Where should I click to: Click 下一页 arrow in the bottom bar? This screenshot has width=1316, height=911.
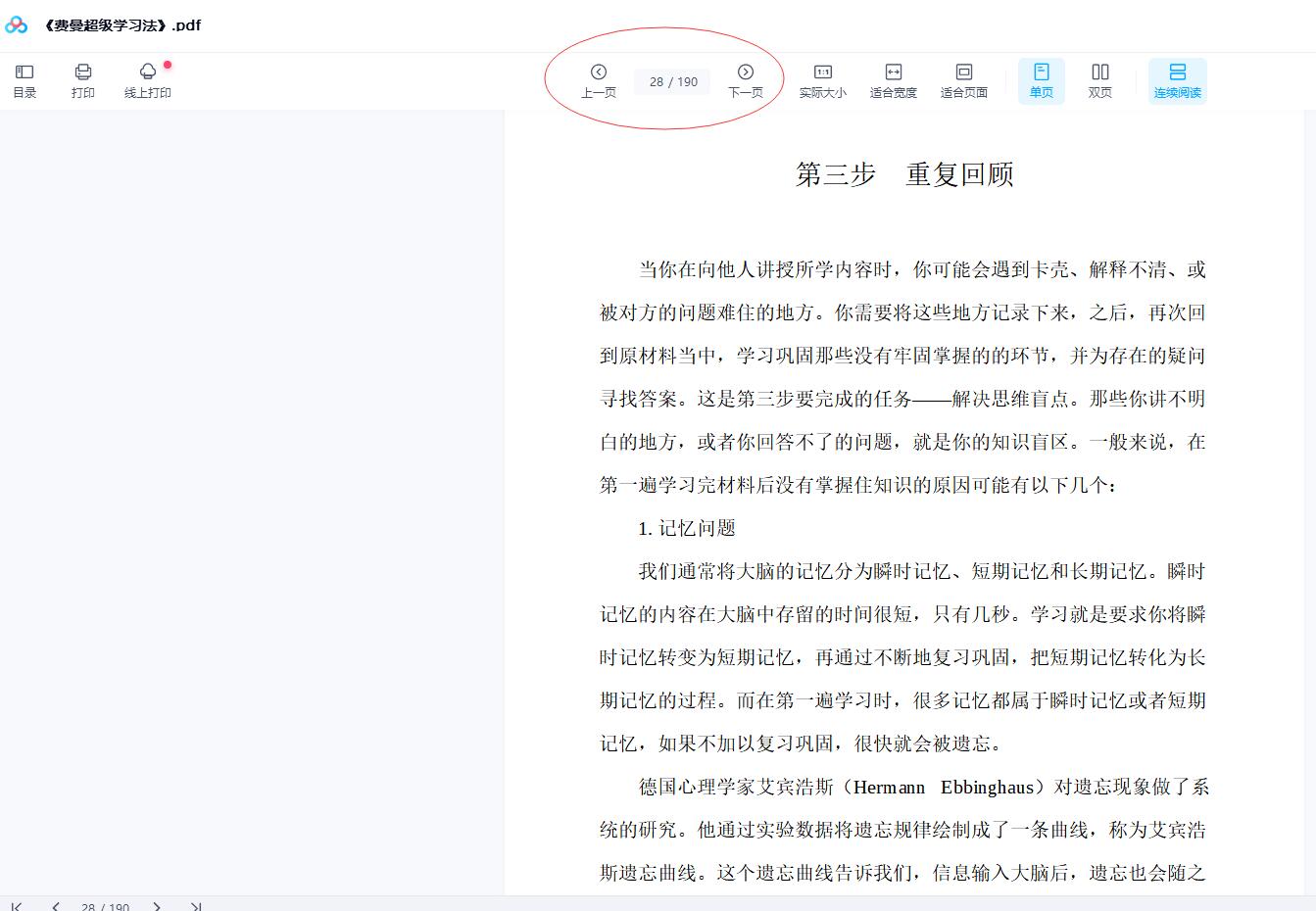tap(156, 907)
